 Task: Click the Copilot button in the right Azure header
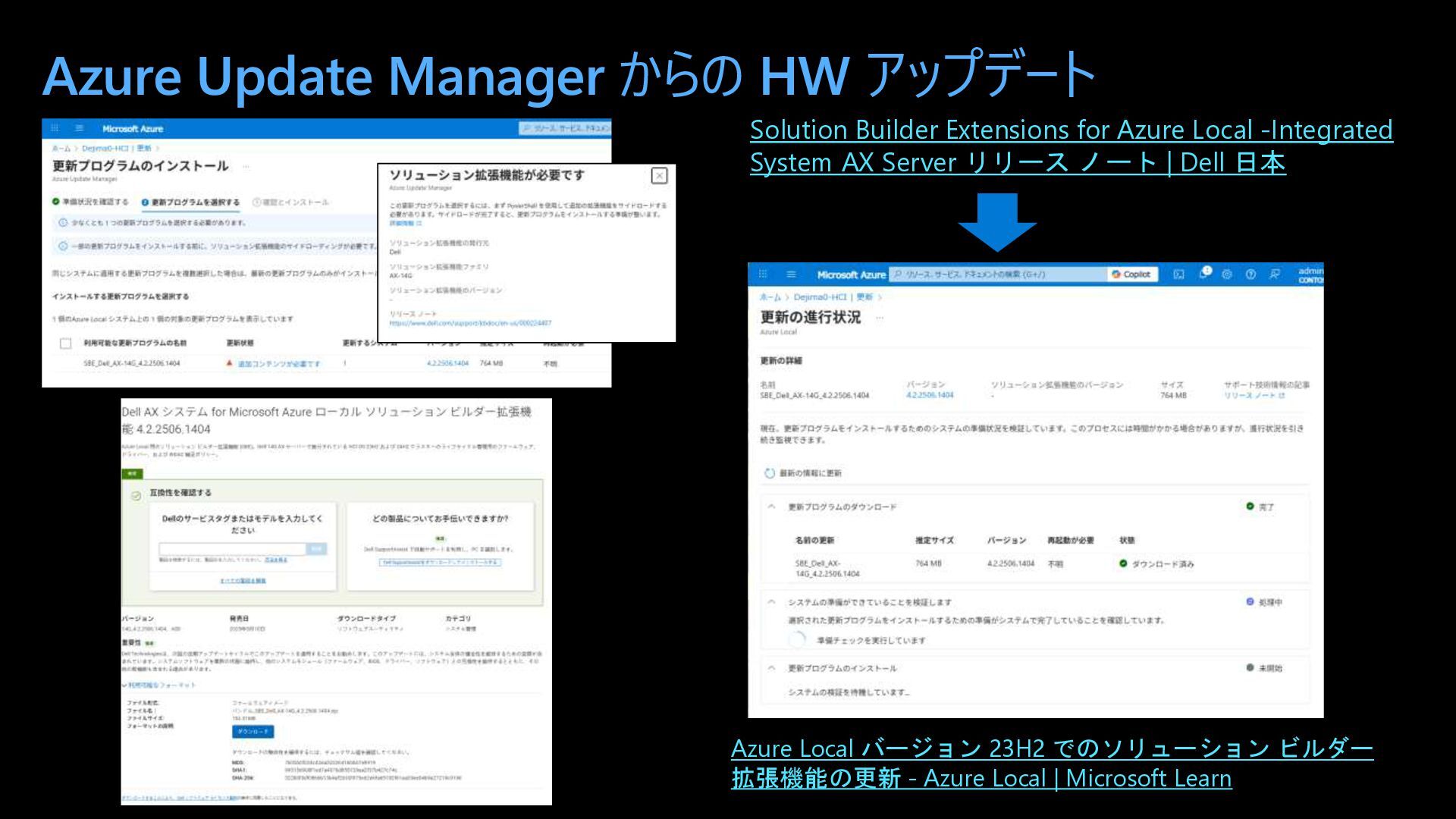click(x=1132, y=275)
